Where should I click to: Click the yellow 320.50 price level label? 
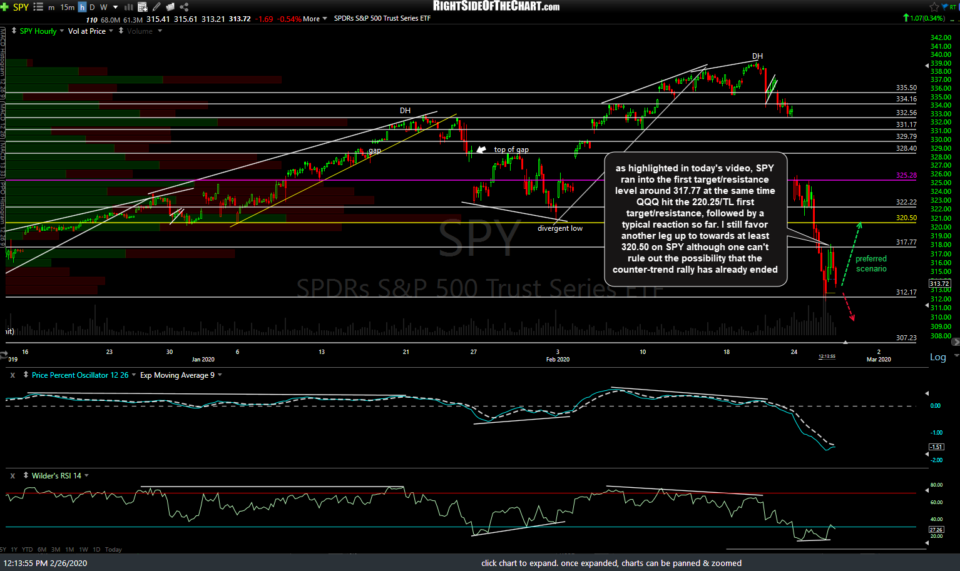point(906,217)
